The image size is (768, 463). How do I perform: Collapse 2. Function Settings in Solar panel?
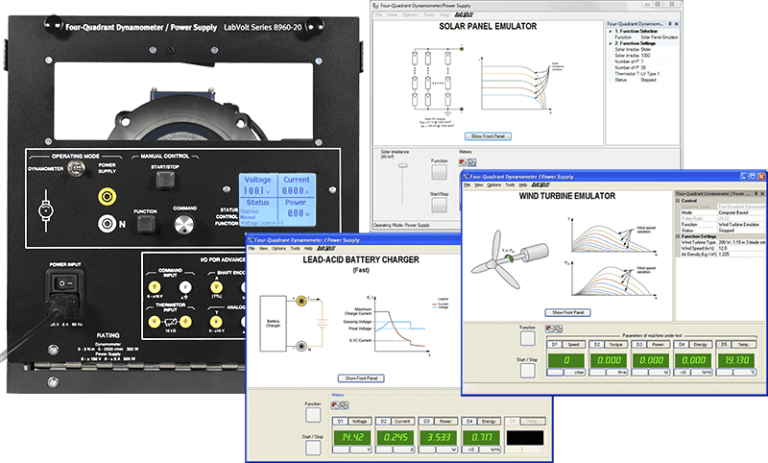coord(611,43)
